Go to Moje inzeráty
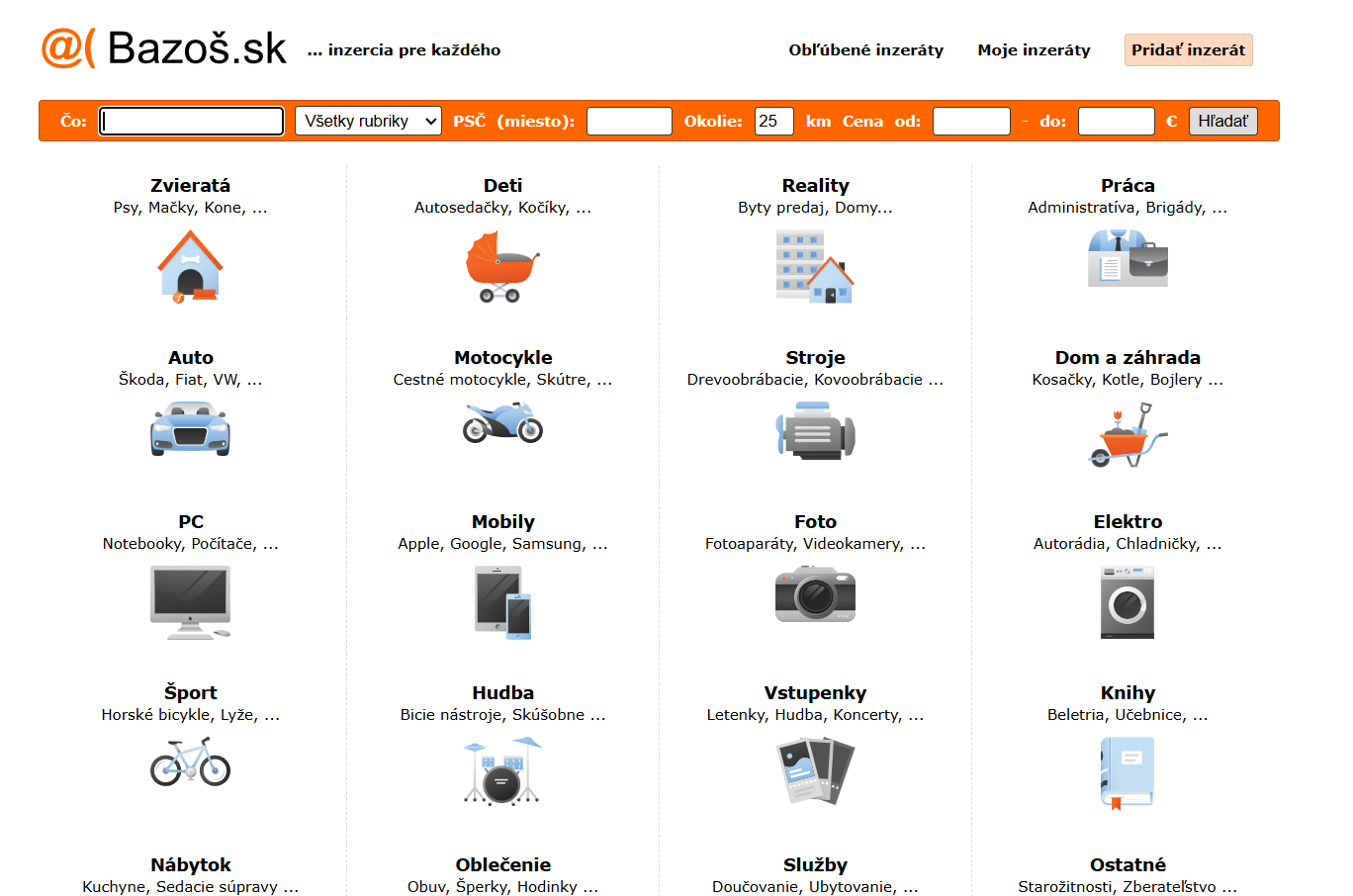This screenshot has width=1353, height=896. click(1034, 49)
